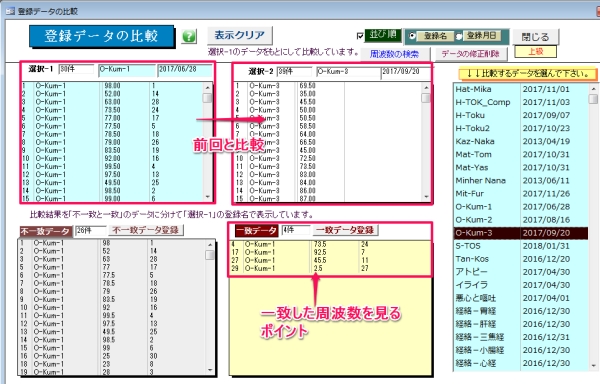This screenshot has width=600, height=384.
Task: Select H-TOK_Comp in the data list
Action: (520, 102)
